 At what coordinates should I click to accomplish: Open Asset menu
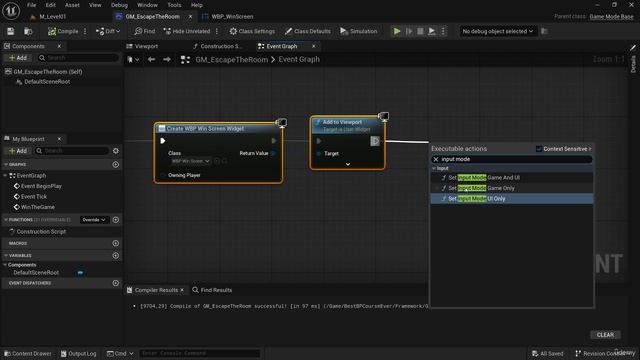pyautogui.click(x=72, y=5)
